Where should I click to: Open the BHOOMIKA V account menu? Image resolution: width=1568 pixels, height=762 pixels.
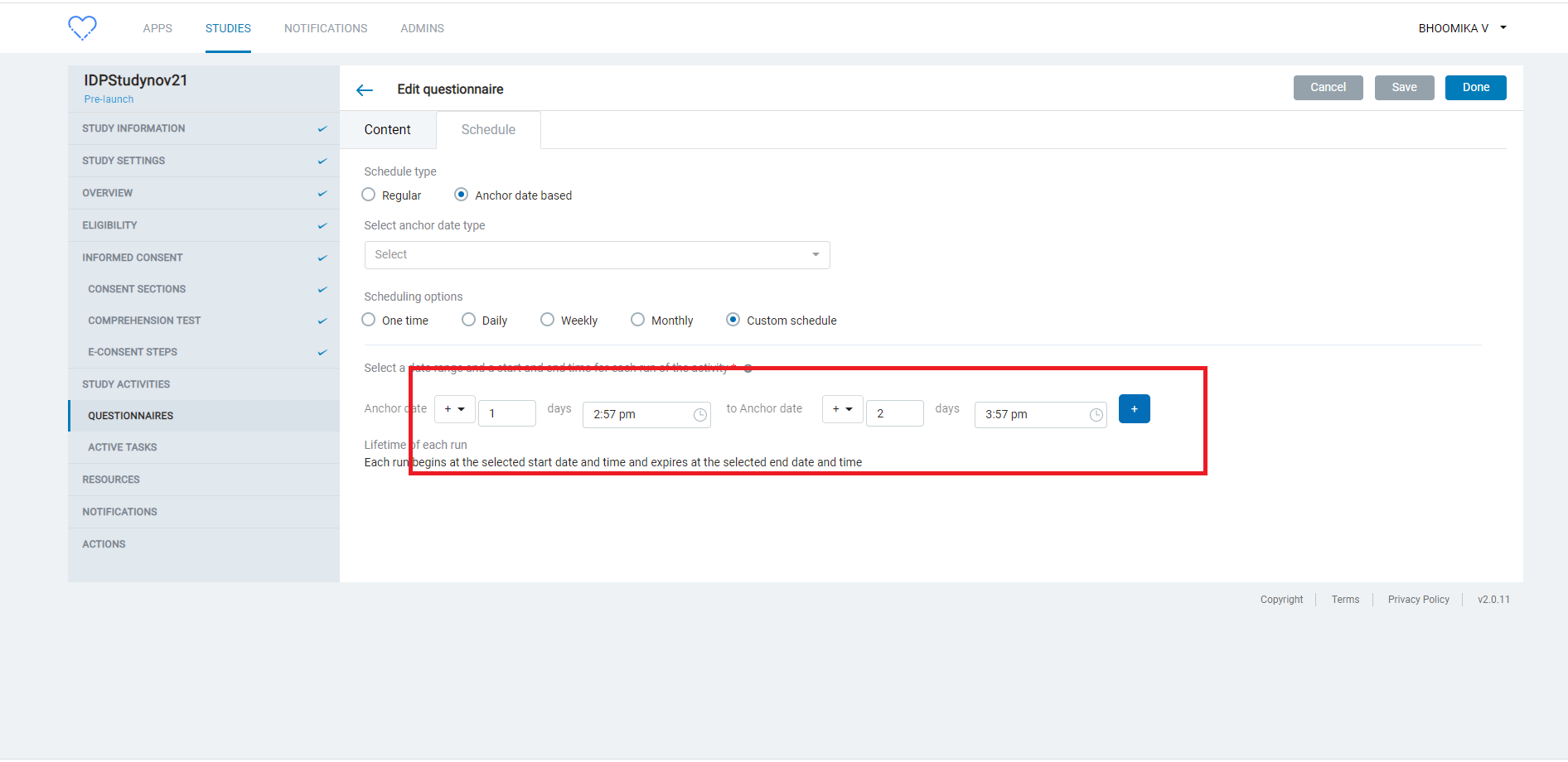1461,27
